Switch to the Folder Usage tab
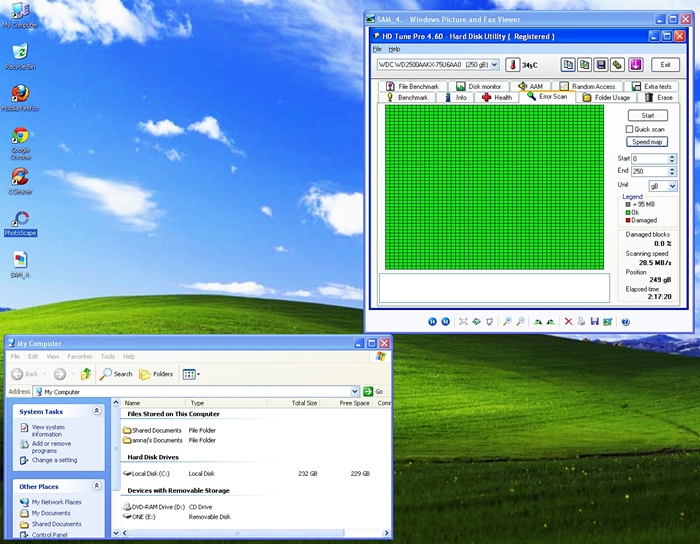700x544 pixels. pyautogui.click(x=606, y=97)
